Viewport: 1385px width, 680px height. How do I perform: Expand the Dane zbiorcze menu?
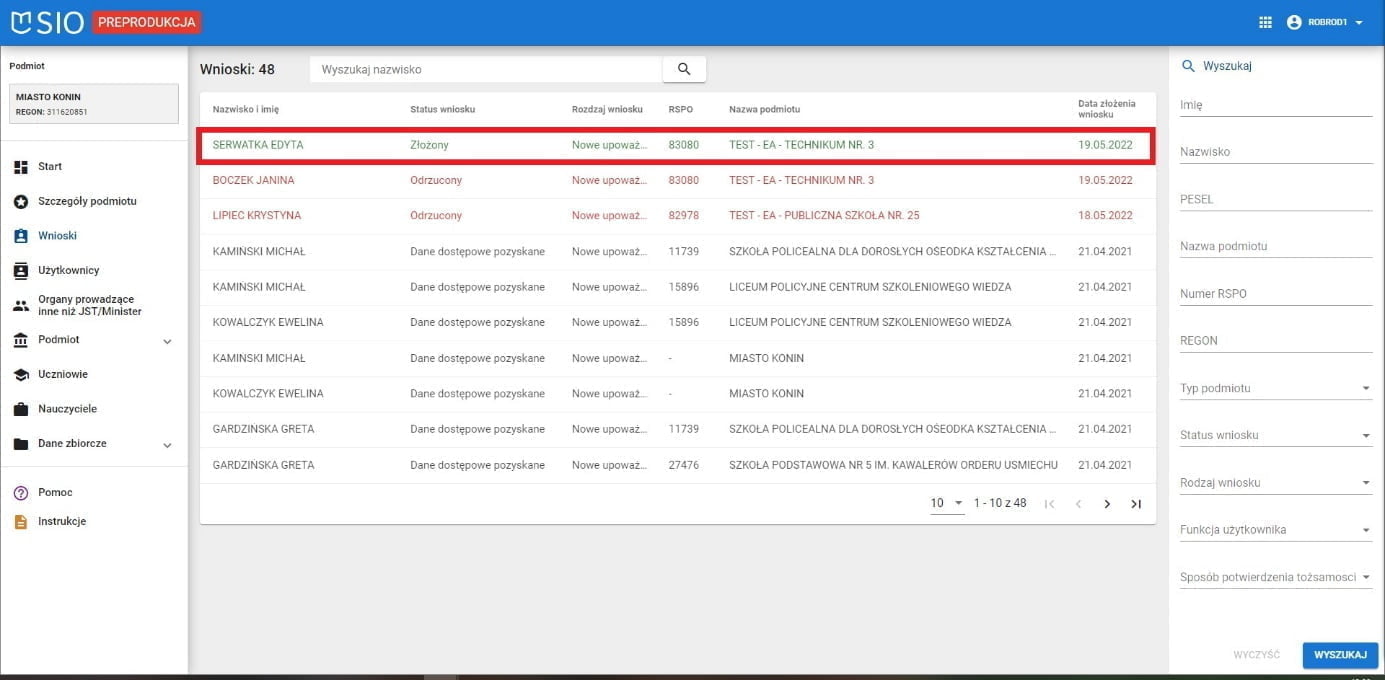click(x=167, y=445)
